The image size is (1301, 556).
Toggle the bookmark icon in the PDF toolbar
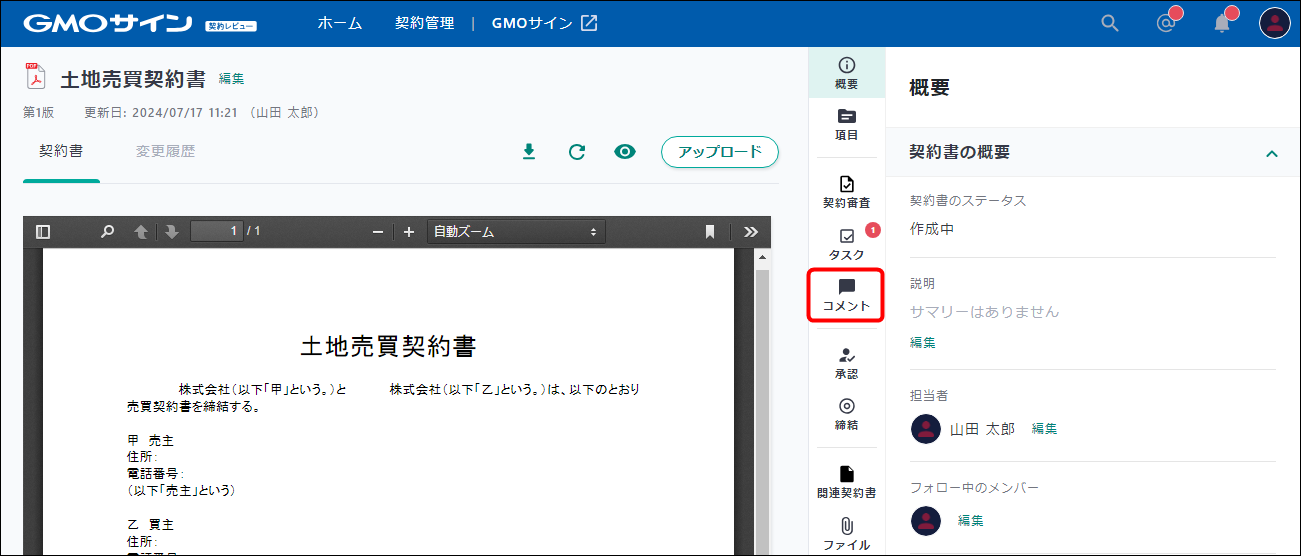tap(710, 232)
